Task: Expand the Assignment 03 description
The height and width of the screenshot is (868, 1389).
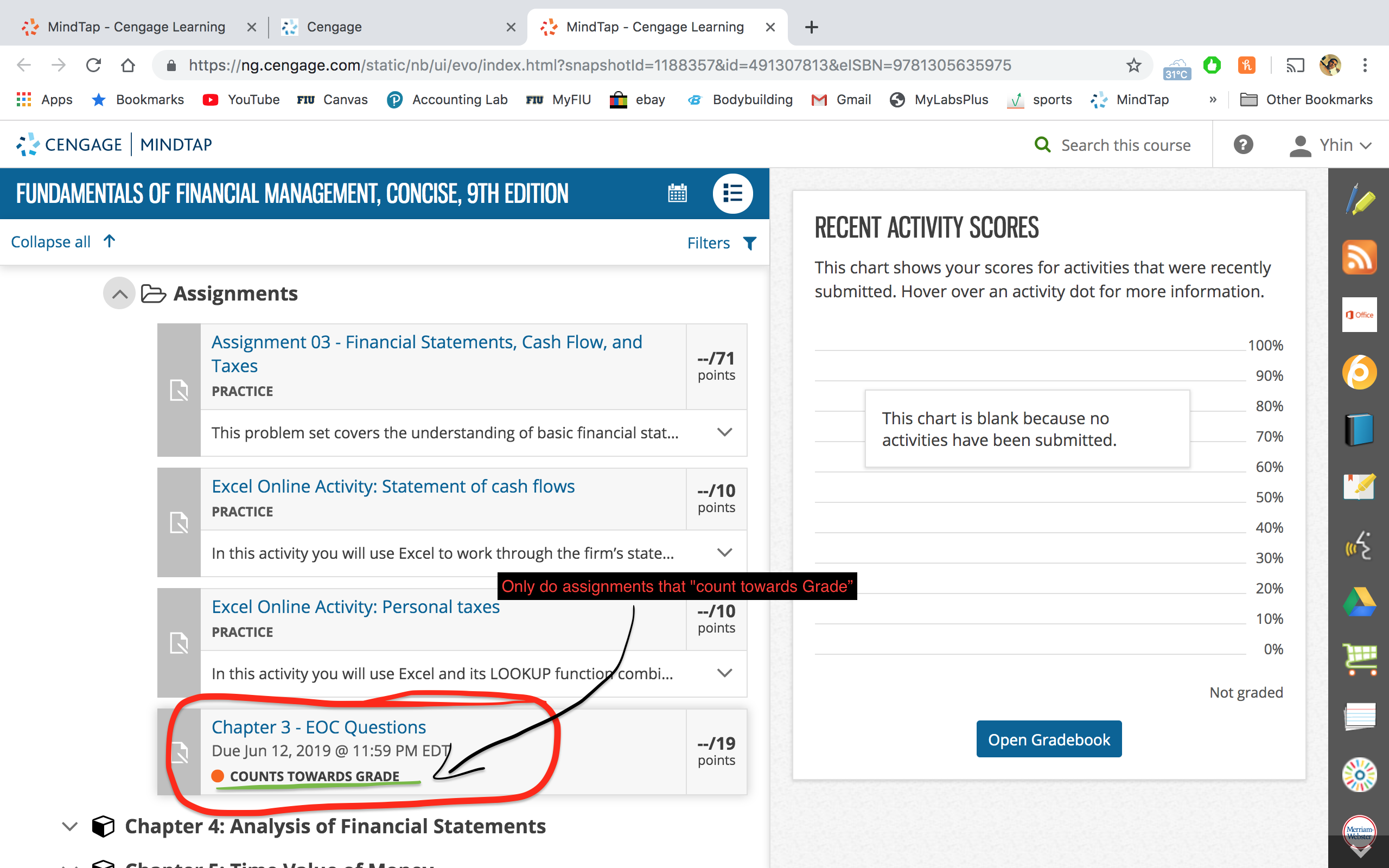Action: 724,432
